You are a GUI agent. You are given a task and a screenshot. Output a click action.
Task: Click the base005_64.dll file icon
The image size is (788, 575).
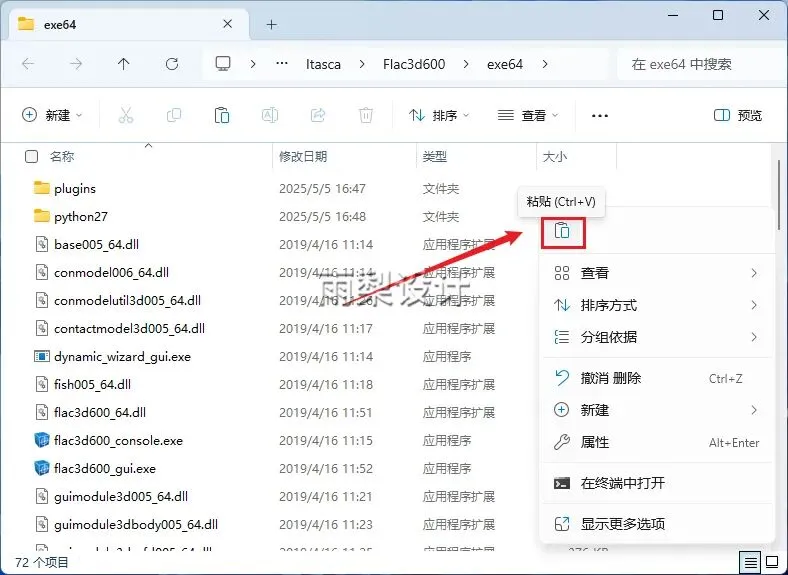coord(42,244)
